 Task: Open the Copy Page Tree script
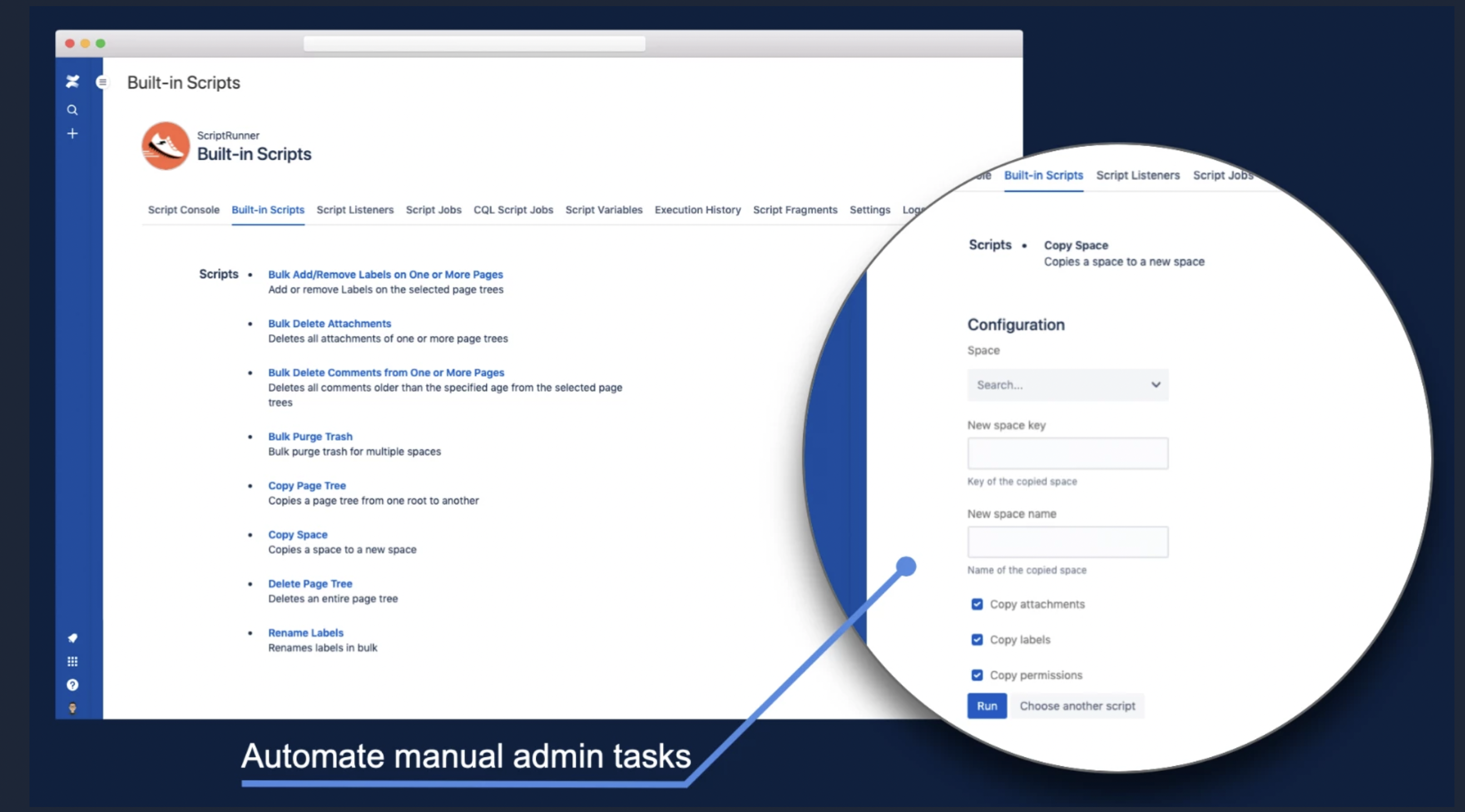pos(307,486)
